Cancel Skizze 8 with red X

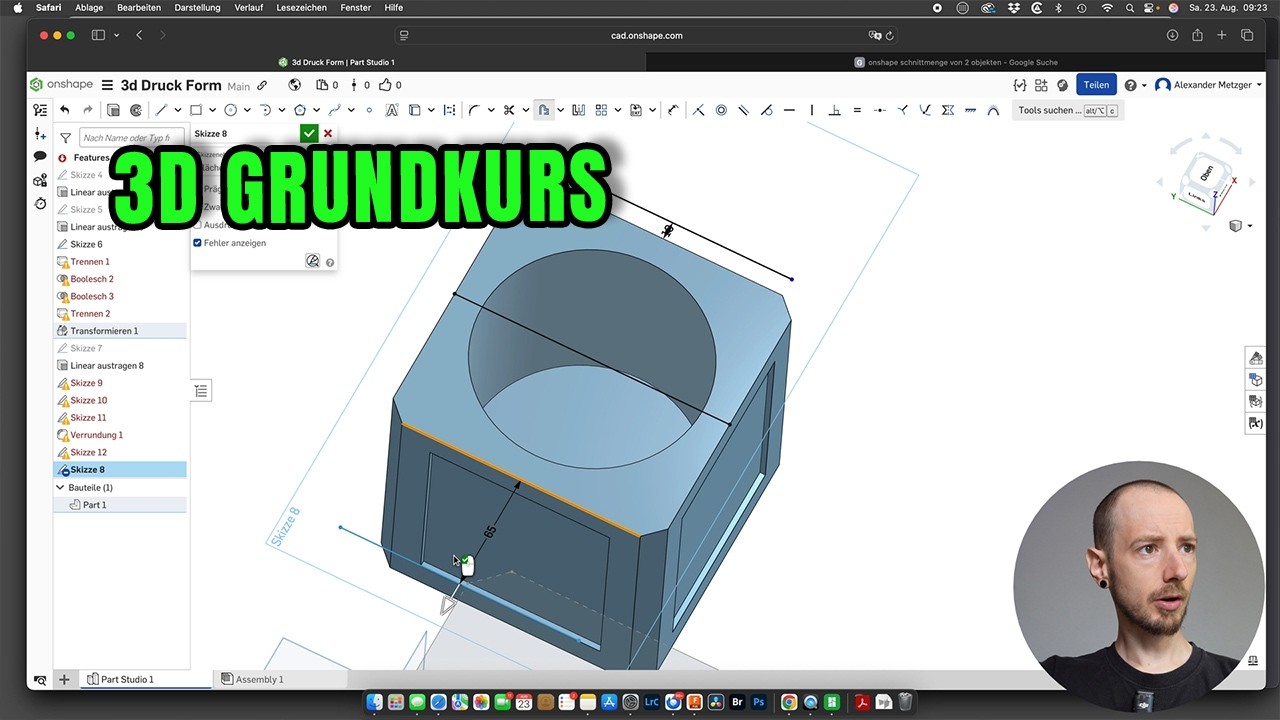click(328, 133)
